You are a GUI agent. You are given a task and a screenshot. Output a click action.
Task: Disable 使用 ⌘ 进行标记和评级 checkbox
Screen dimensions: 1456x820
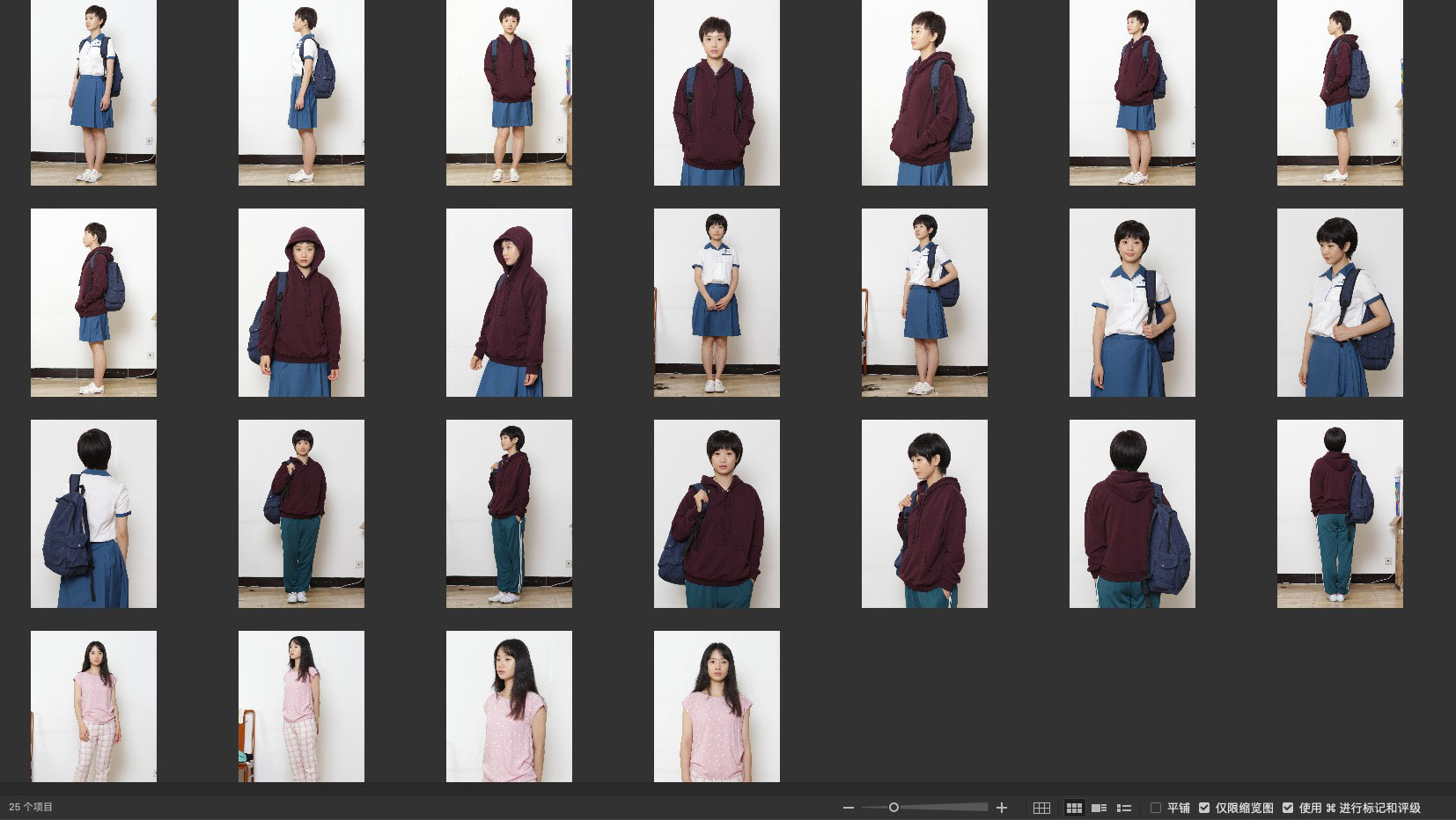tap(1288, 808)
